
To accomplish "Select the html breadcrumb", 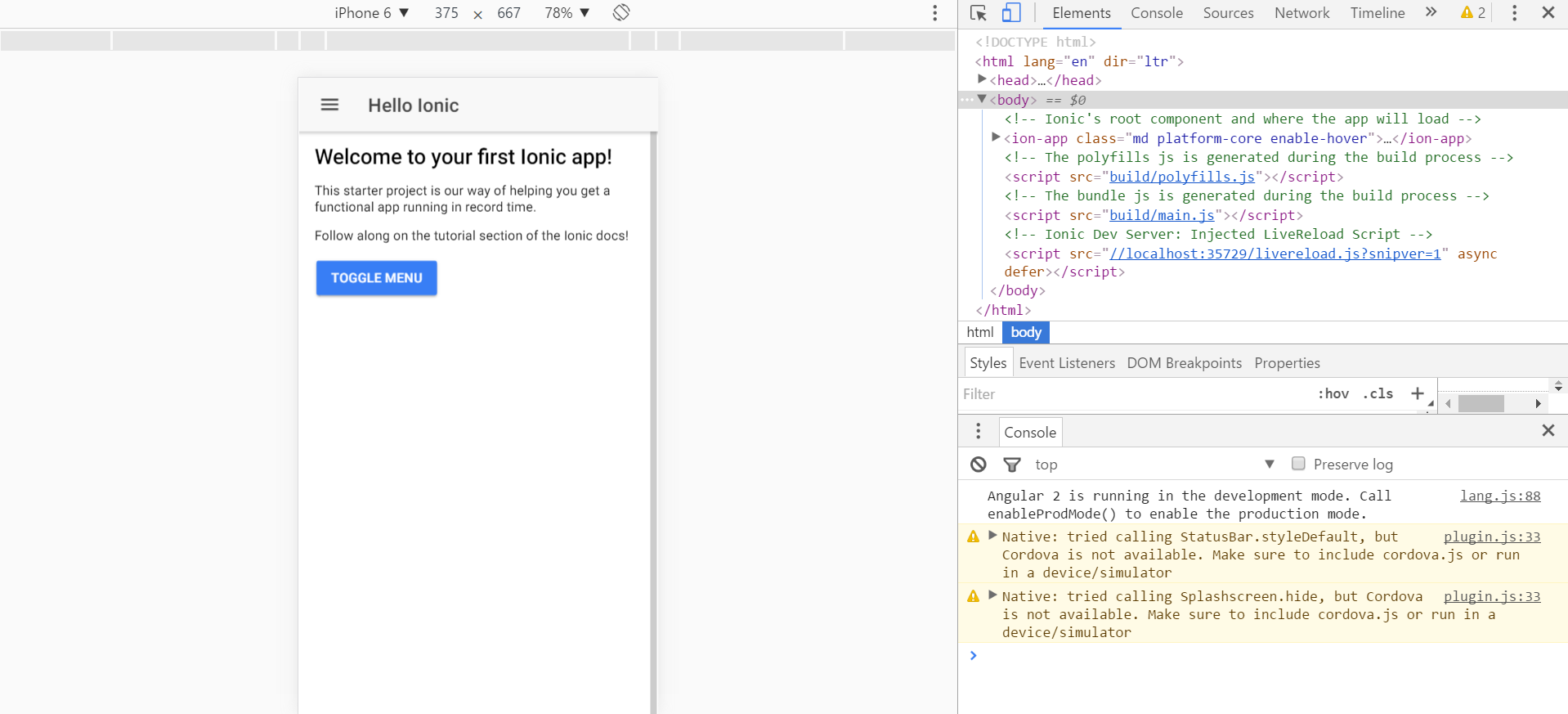I will click(x=979, y=332).
